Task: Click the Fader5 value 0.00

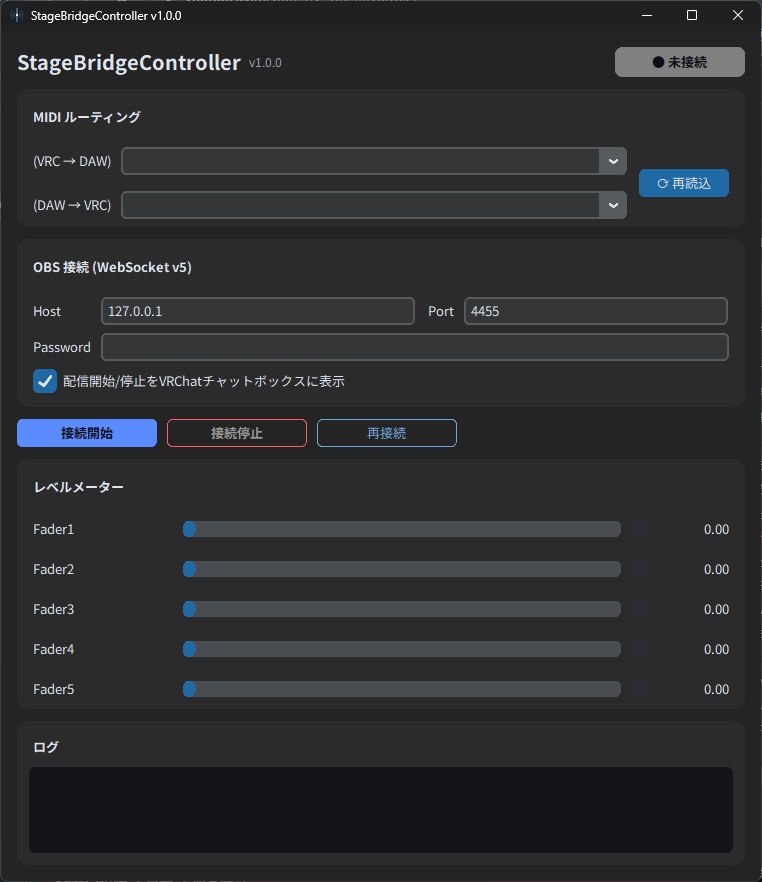Action: [716, 689]
